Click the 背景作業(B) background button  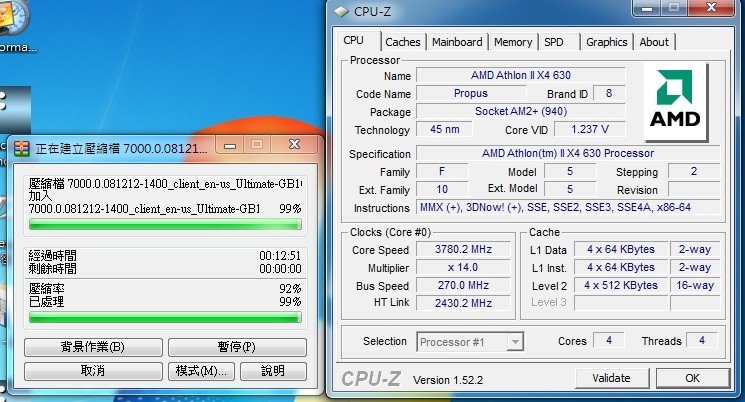(93, 347)
